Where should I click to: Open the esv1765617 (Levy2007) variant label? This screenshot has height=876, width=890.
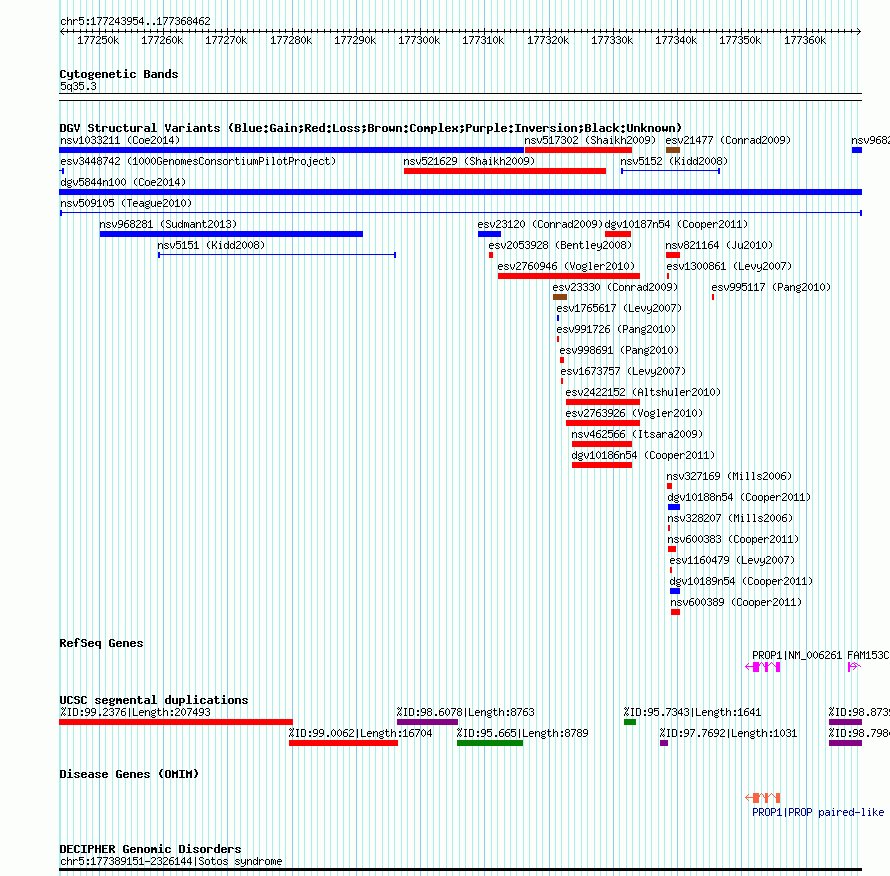619,308
